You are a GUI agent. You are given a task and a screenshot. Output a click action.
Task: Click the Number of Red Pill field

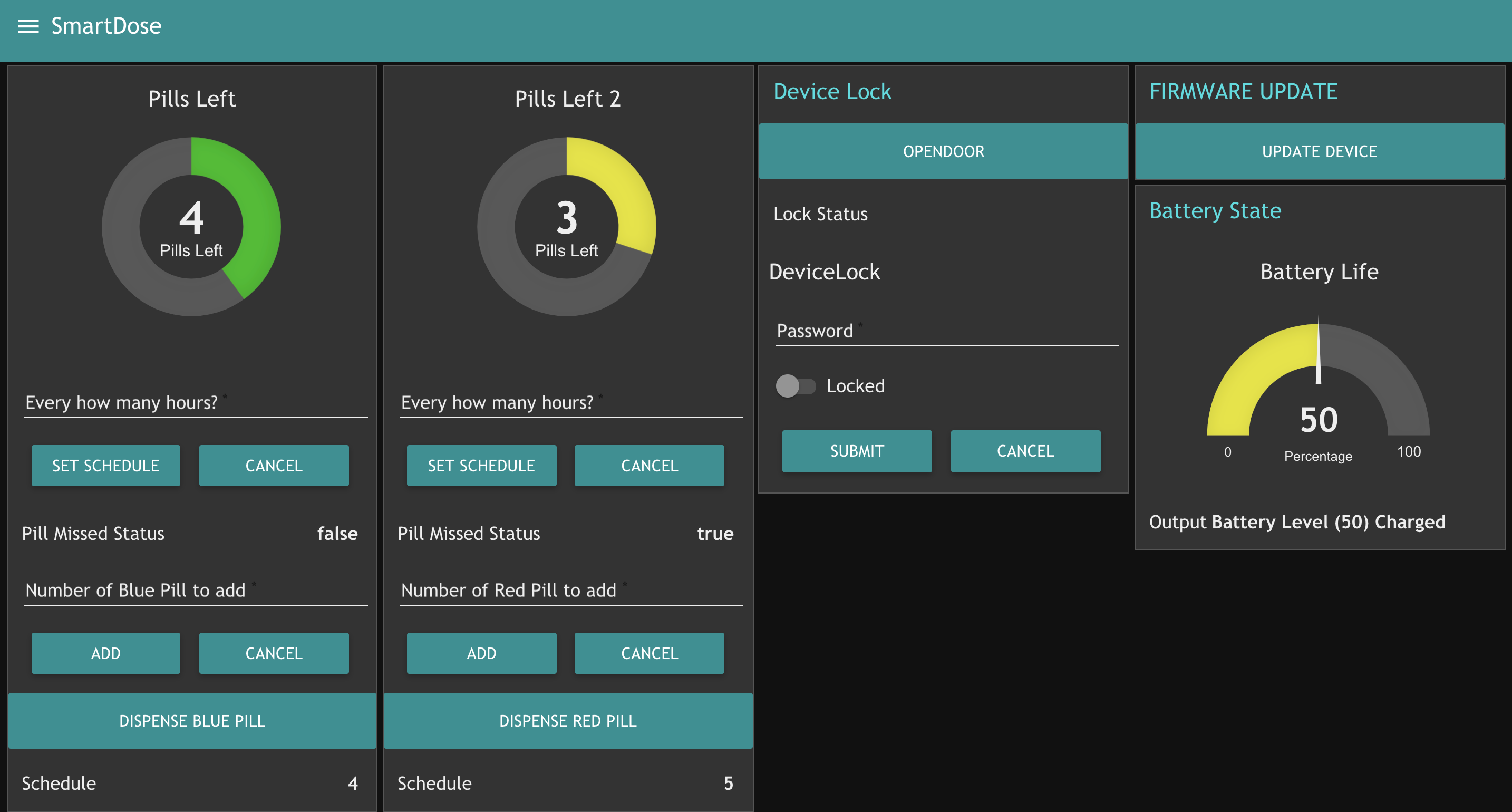tap(570, 591)
